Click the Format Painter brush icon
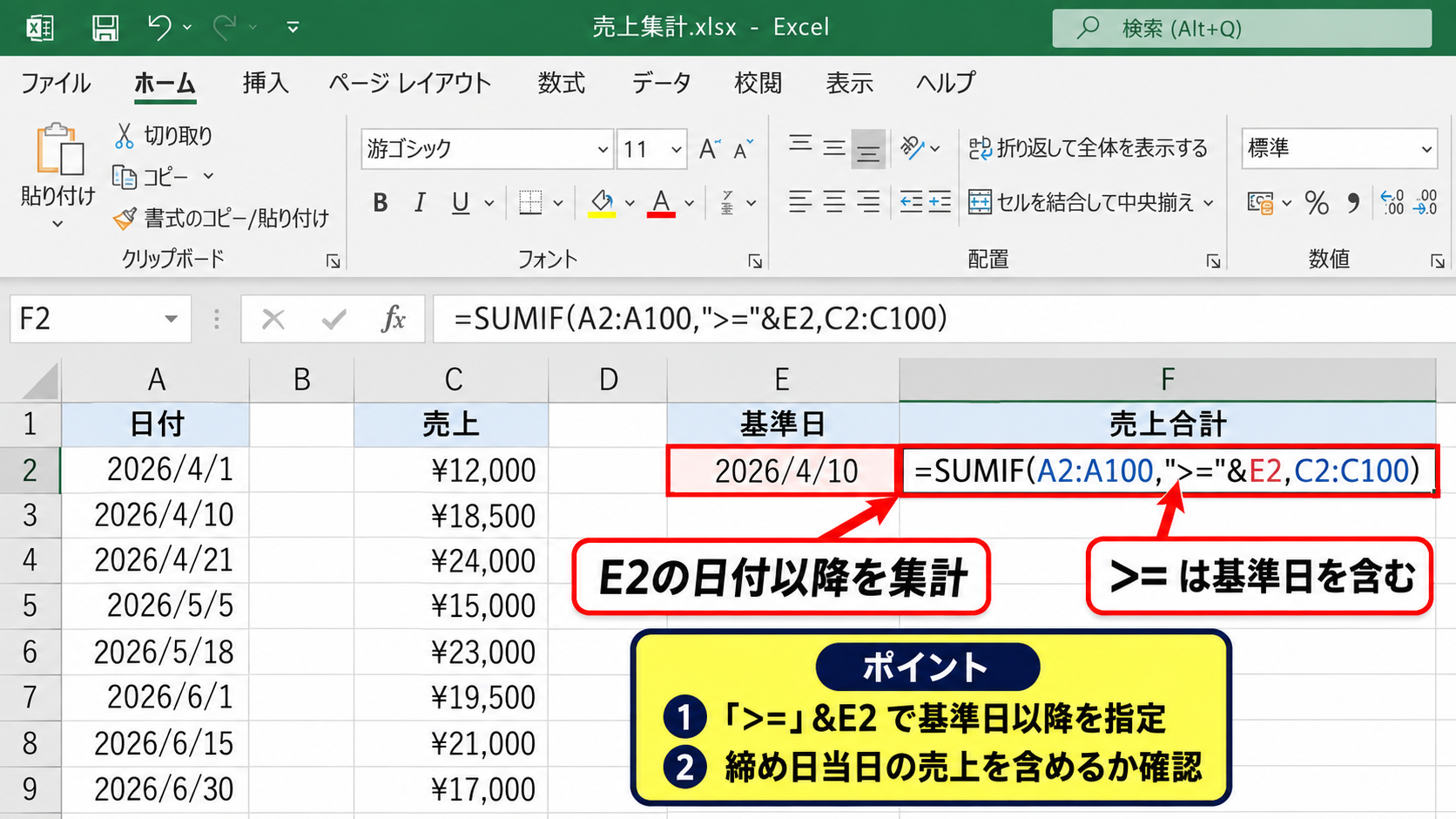The width and height of the screenshot is (1456, 819). coord(125,218)
